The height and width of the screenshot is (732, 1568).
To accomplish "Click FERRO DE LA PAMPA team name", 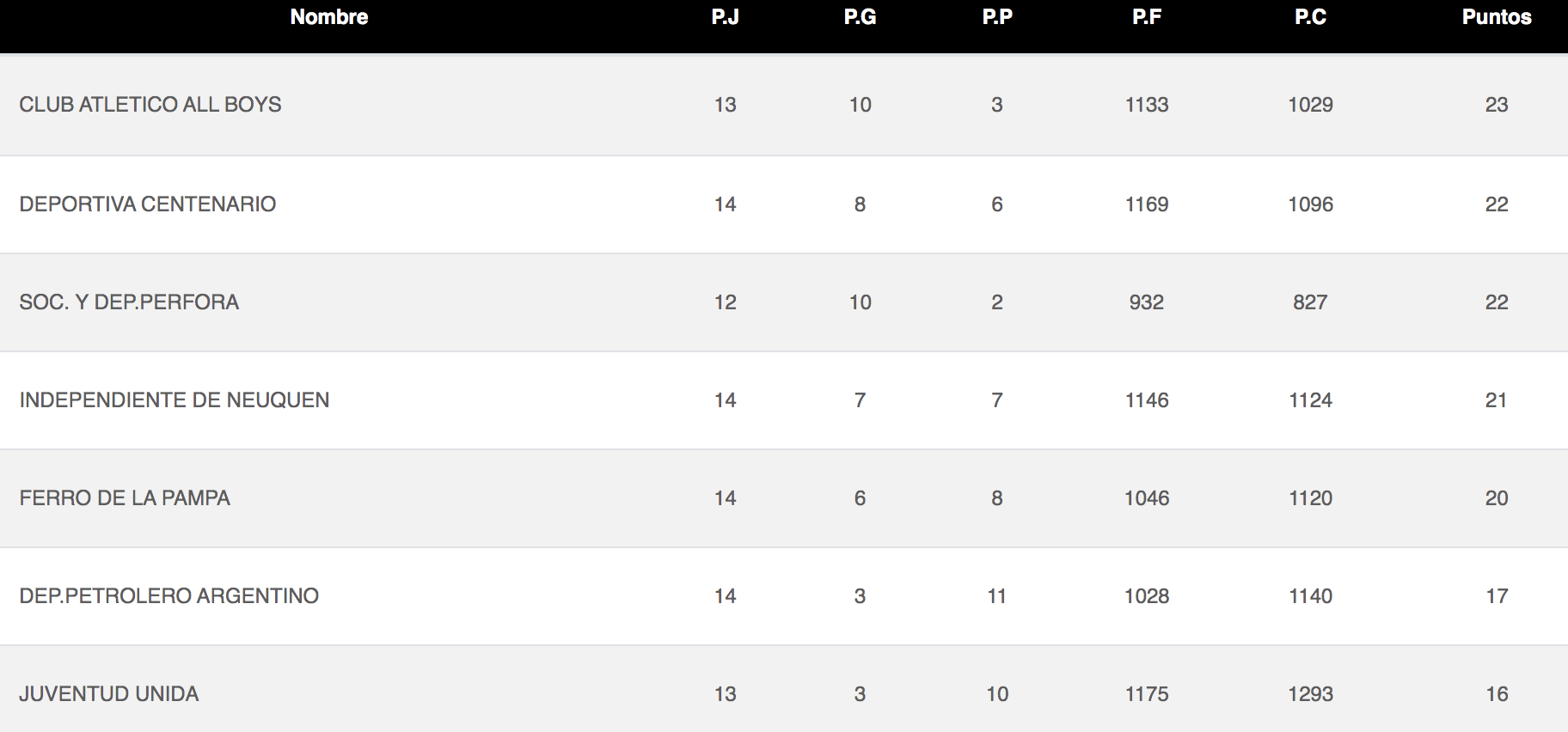I will (125, 498).
